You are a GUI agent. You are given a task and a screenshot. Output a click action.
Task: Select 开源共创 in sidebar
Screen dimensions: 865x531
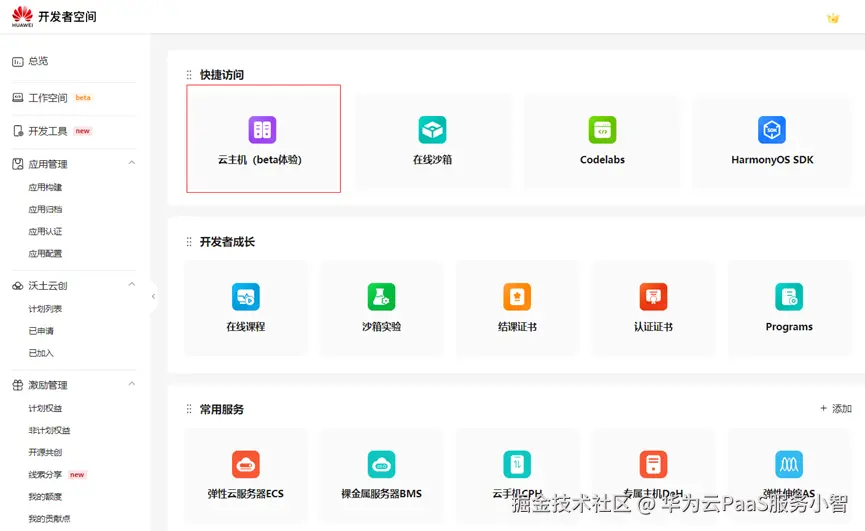point(45,452)
